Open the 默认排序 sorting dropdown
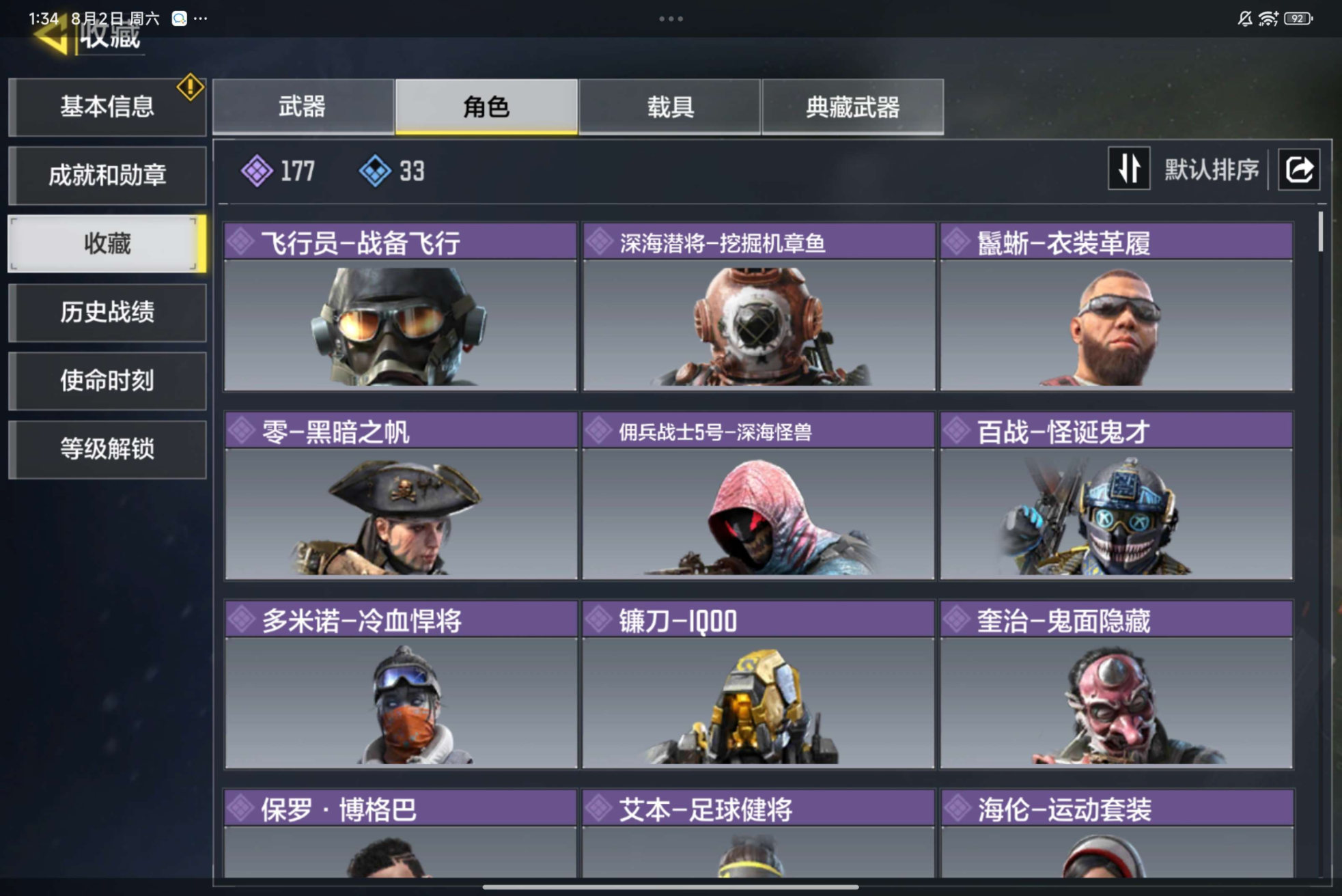The width and height of the screenshot is (1342, 896). point(1211,169)
